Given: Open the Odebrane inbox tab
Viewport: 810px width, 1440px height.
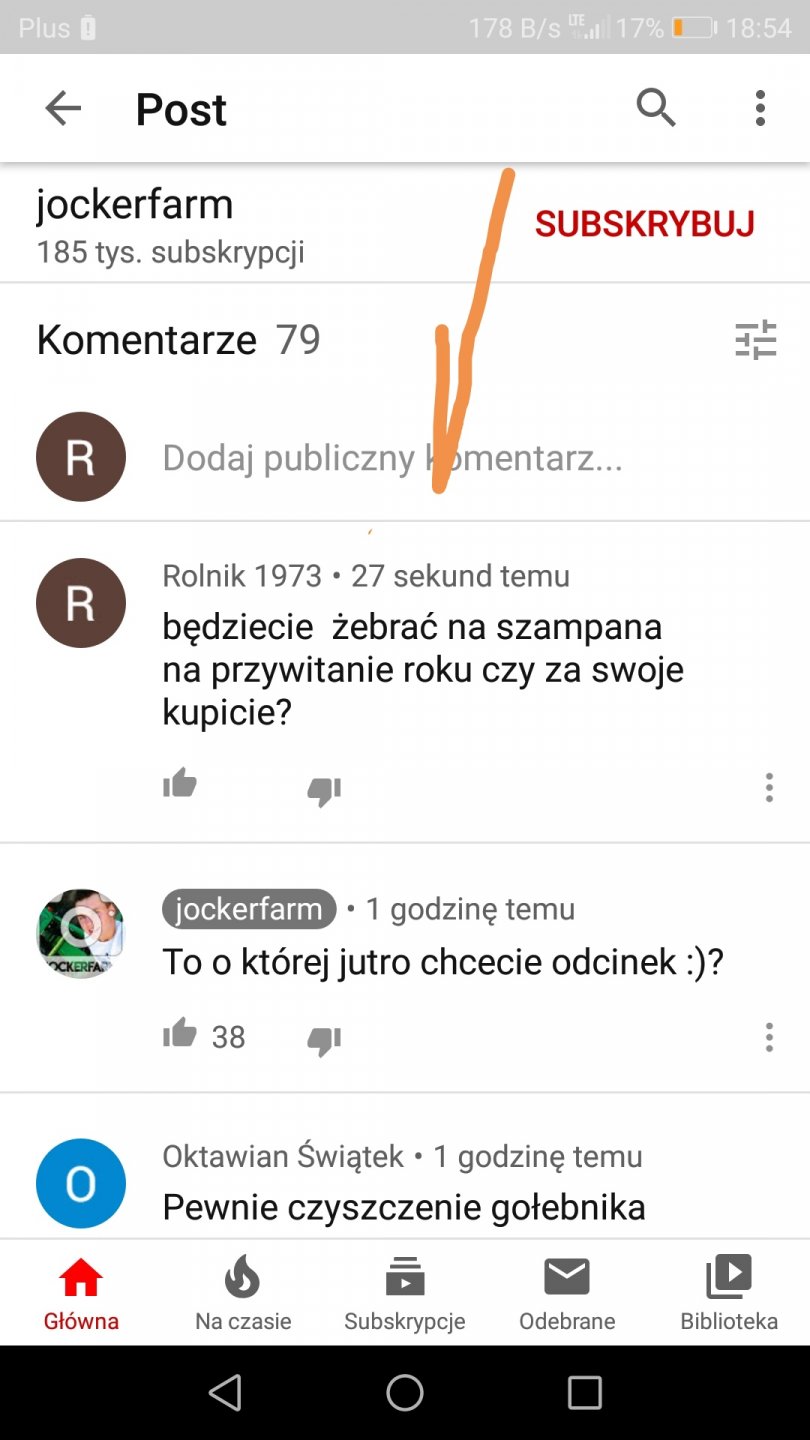Looking at the screenshot, I should click(x=567, y=1293).
